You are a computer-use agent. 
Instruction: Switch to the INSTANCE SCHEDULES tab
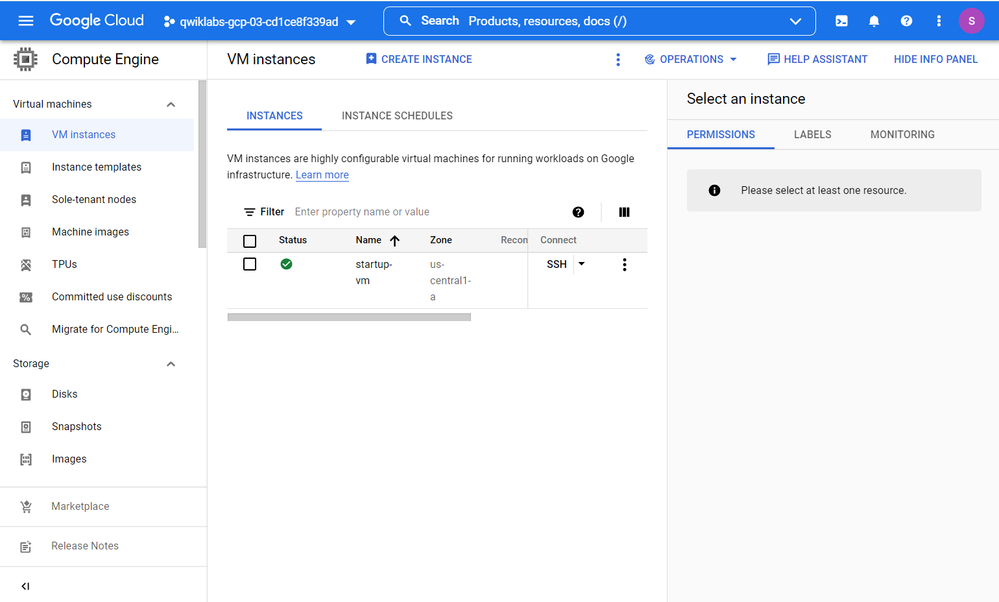click(397, 116)
